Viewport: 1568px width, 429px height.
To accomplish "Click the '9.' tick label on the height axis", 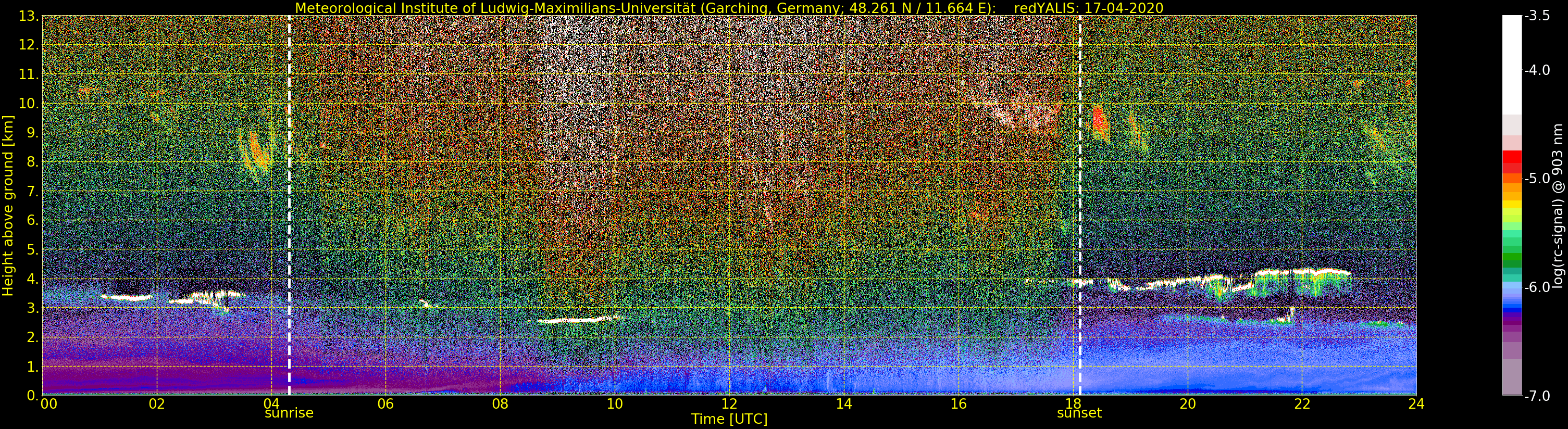I will pos(32,133).
